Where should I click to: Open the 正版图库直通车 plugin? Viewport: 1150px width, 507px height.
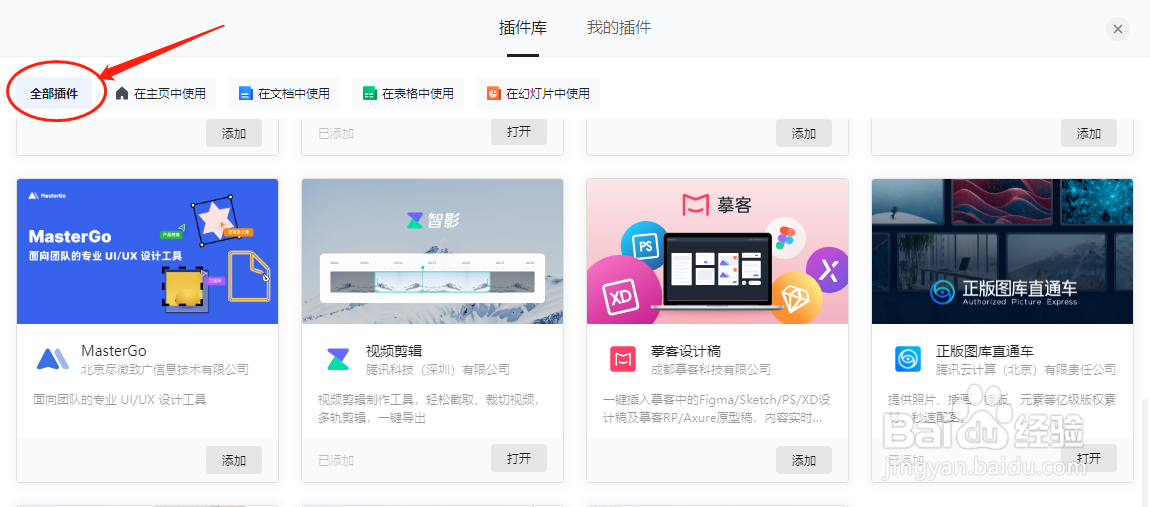[1089, 459]
